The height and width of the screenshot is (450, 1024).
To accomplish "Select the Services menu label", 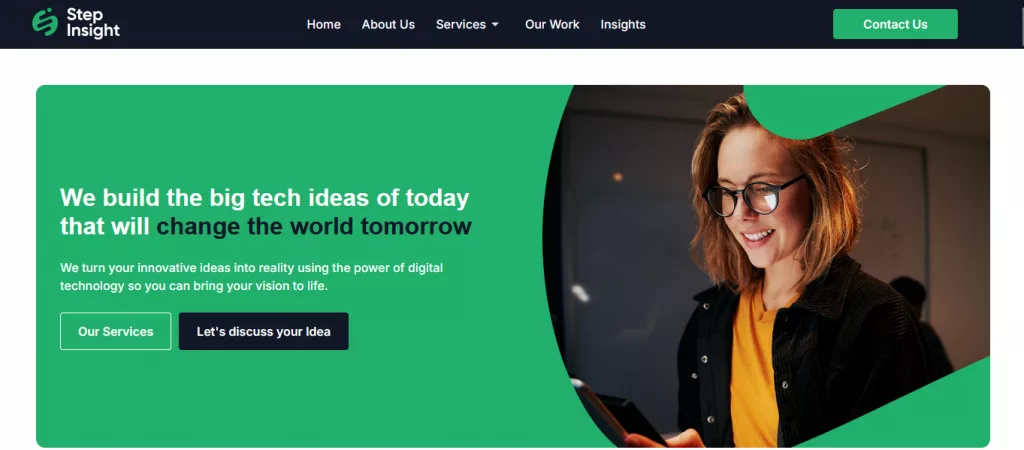I will pos(460,24).
